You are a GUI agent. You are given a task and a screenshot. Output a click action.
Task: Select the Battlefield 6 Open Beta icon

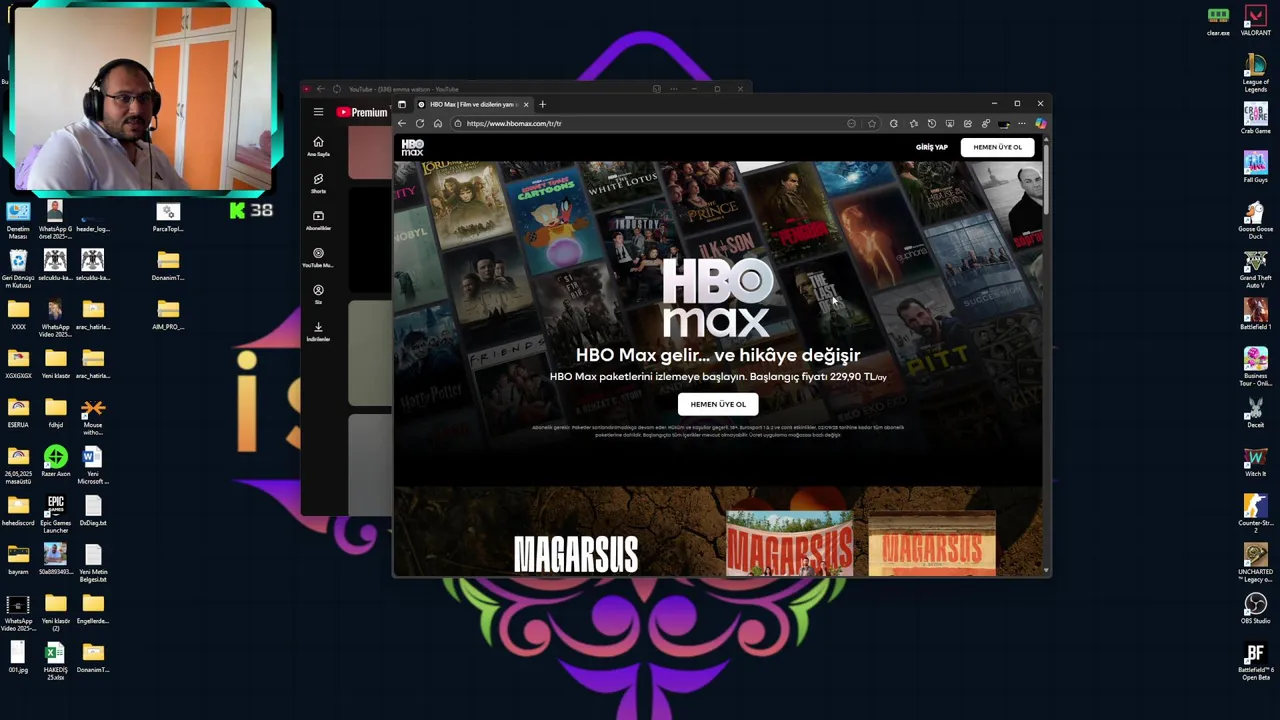tap(1255, 660)
